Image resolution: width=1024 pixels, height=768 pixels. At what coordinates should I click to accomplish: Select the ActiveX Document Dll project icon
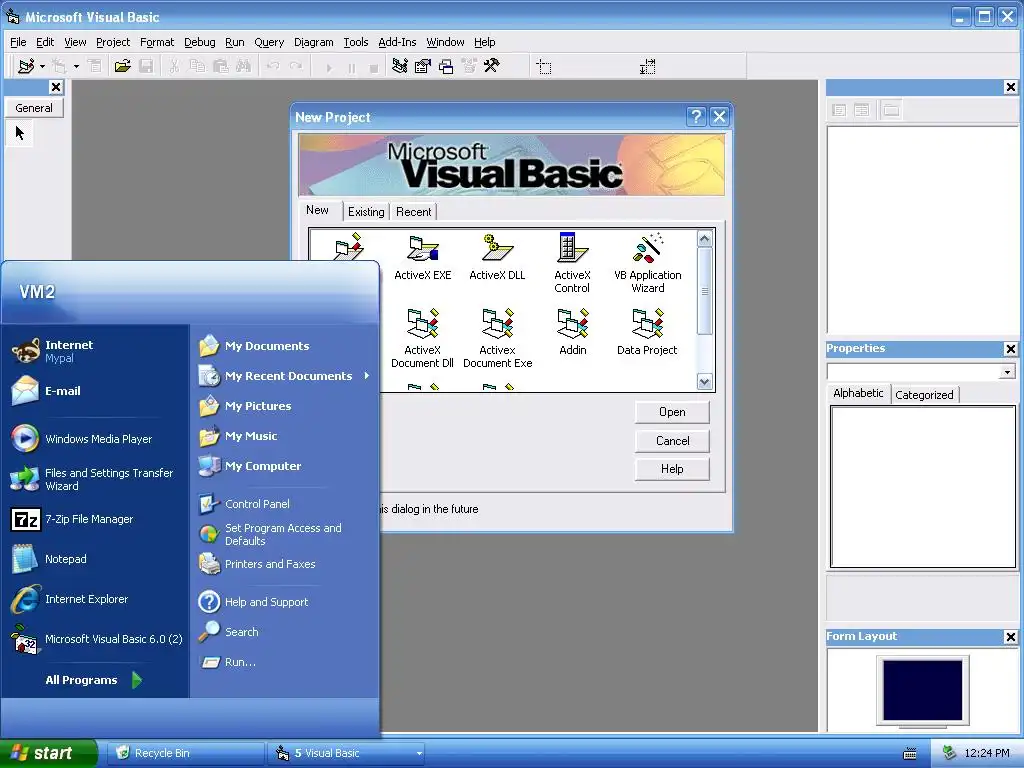422,338
